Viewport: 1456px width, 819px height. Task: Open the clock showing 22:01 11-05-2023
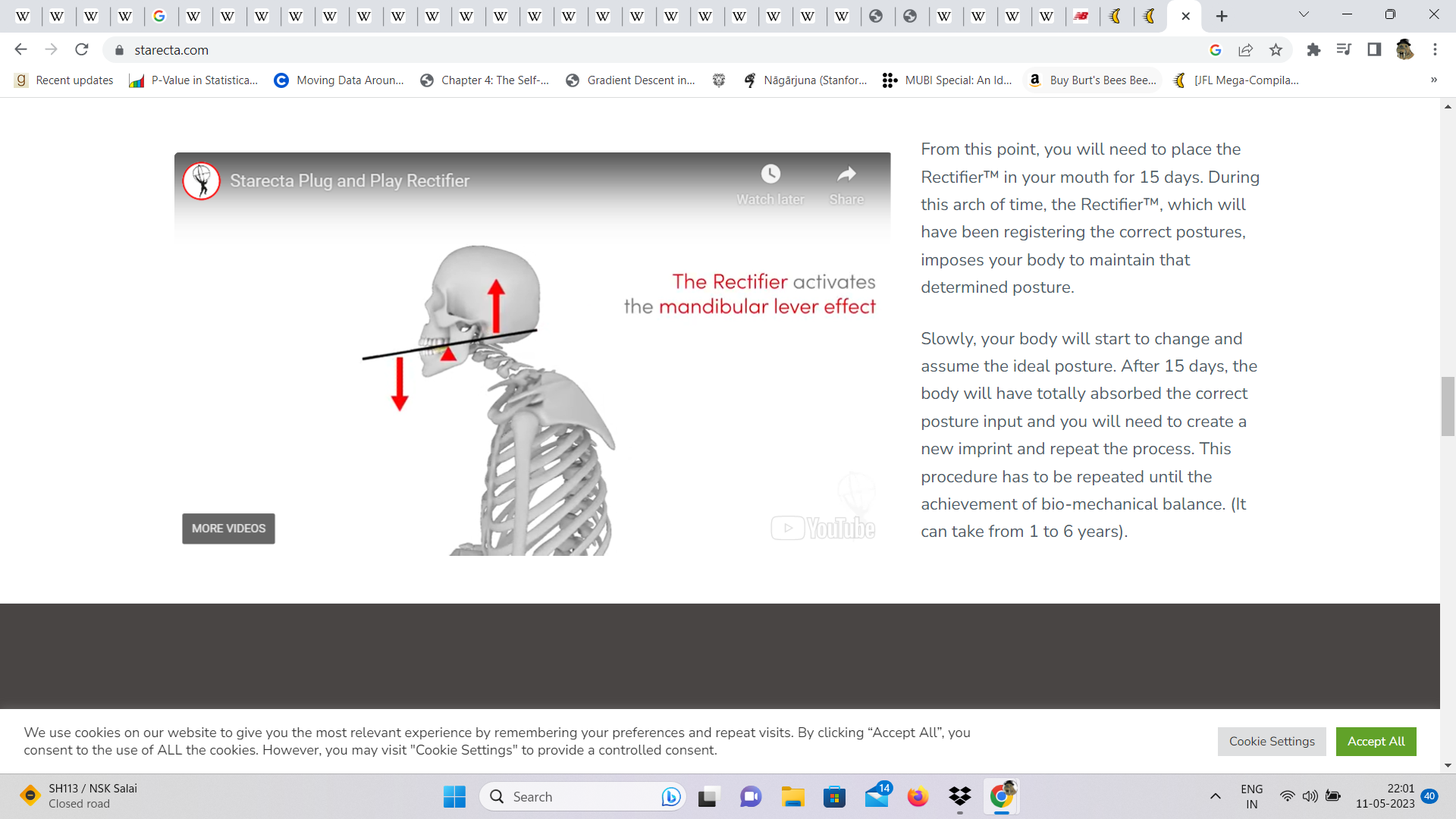click(x=1385, y=796)
